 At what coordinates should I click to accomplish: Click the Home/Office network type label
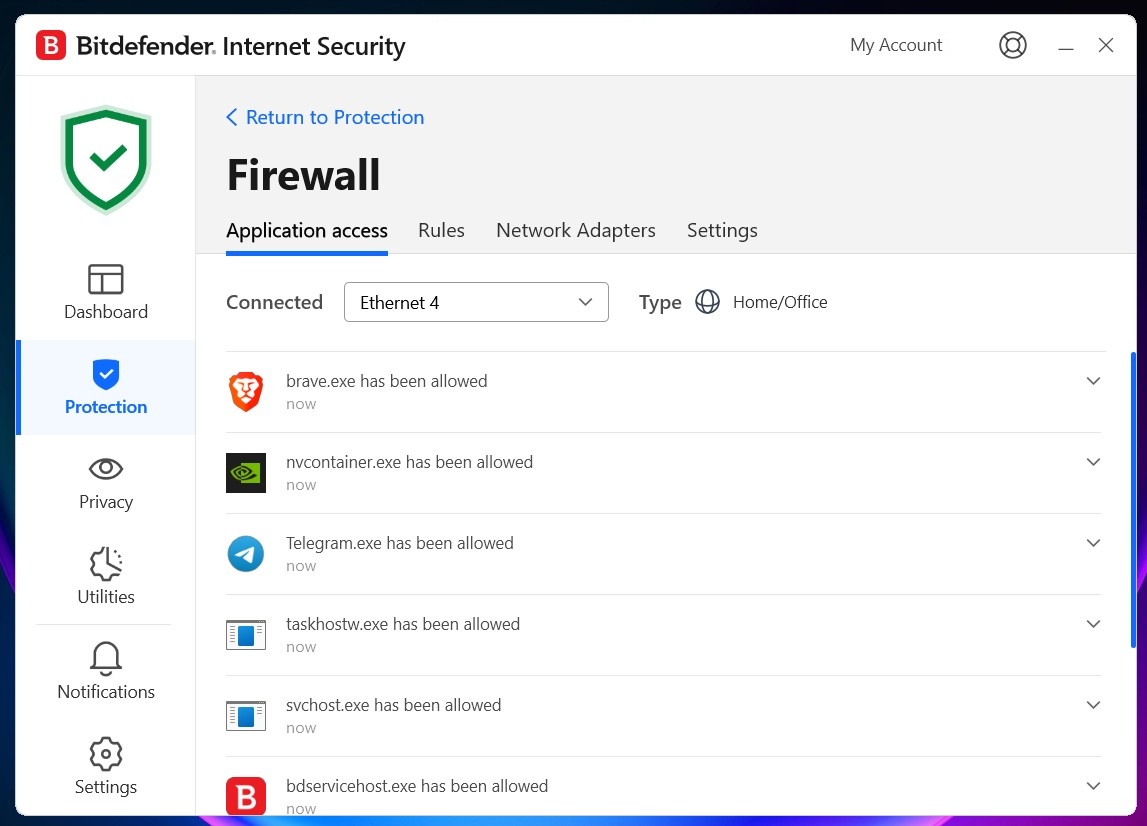780,302
